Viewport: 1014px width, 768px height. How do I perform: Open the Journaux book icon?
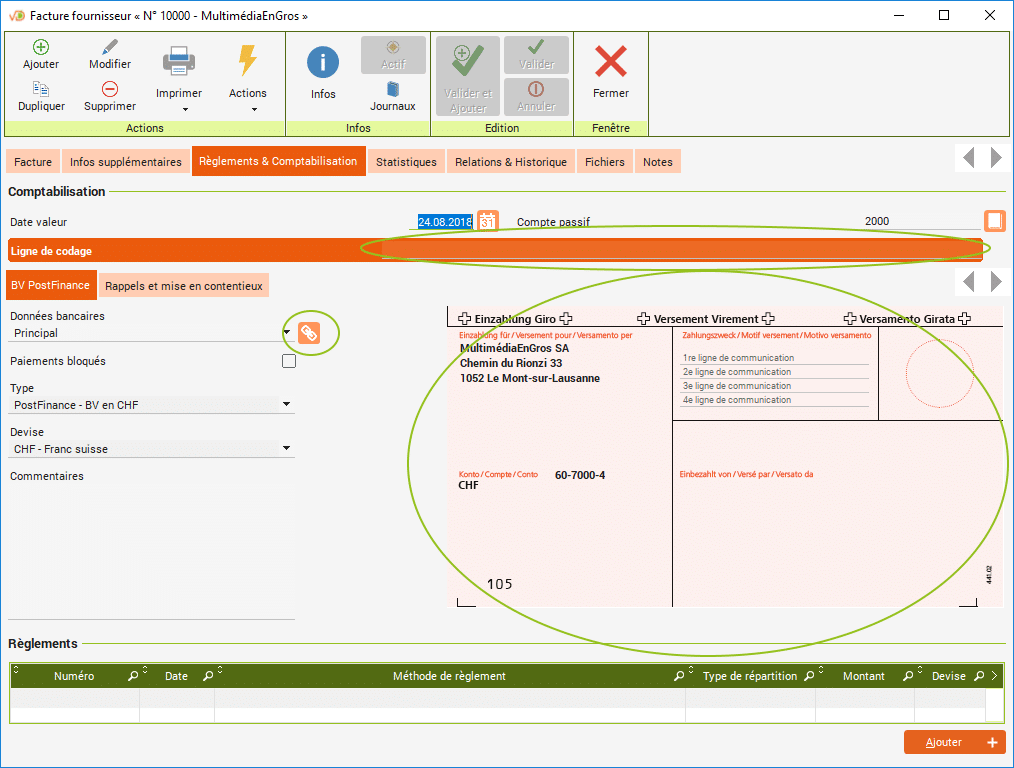tap(393, 89)
